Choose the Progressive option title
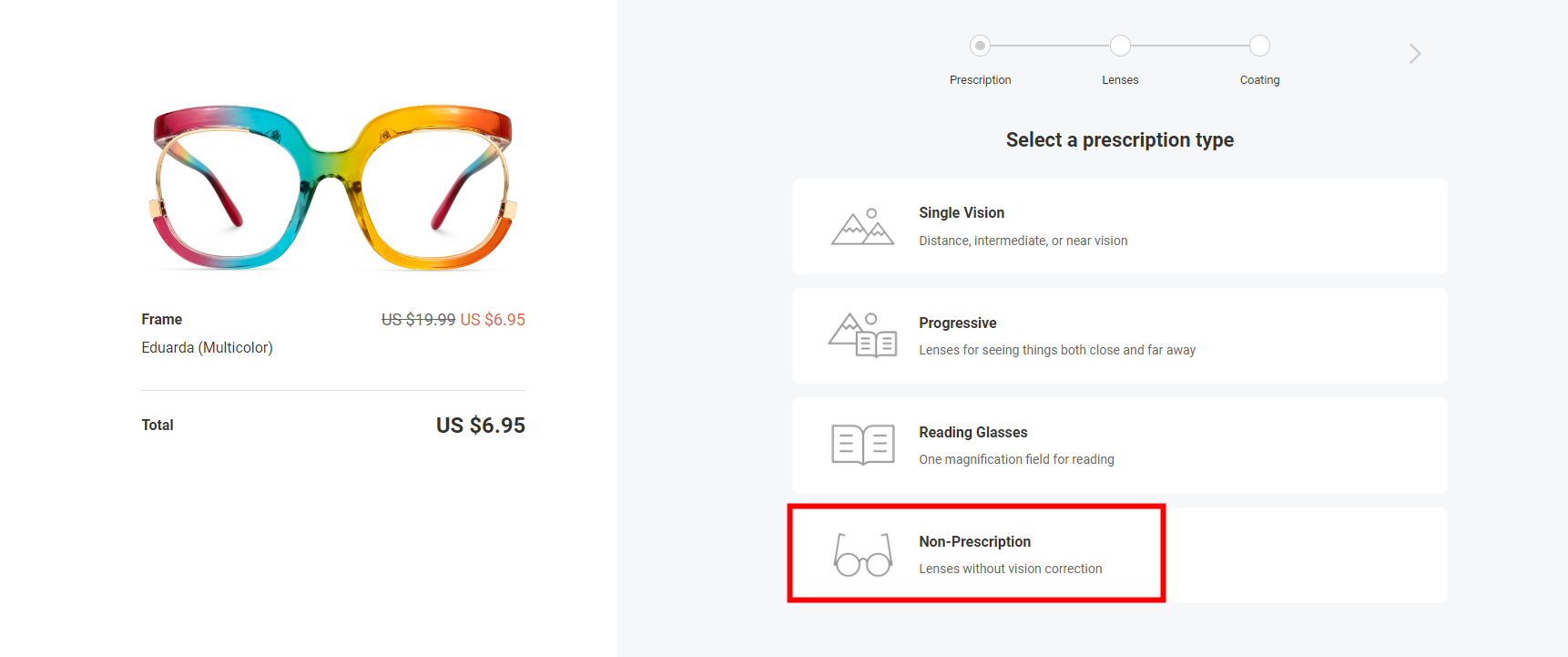1568x657 pixels. [957, 323]
